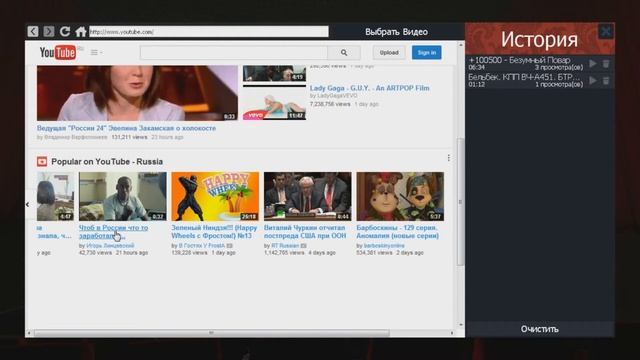This screenshot has height=360, width=640.
Task: Open the Ведущая "России 24" title link
Action: (x=127, y=128)
